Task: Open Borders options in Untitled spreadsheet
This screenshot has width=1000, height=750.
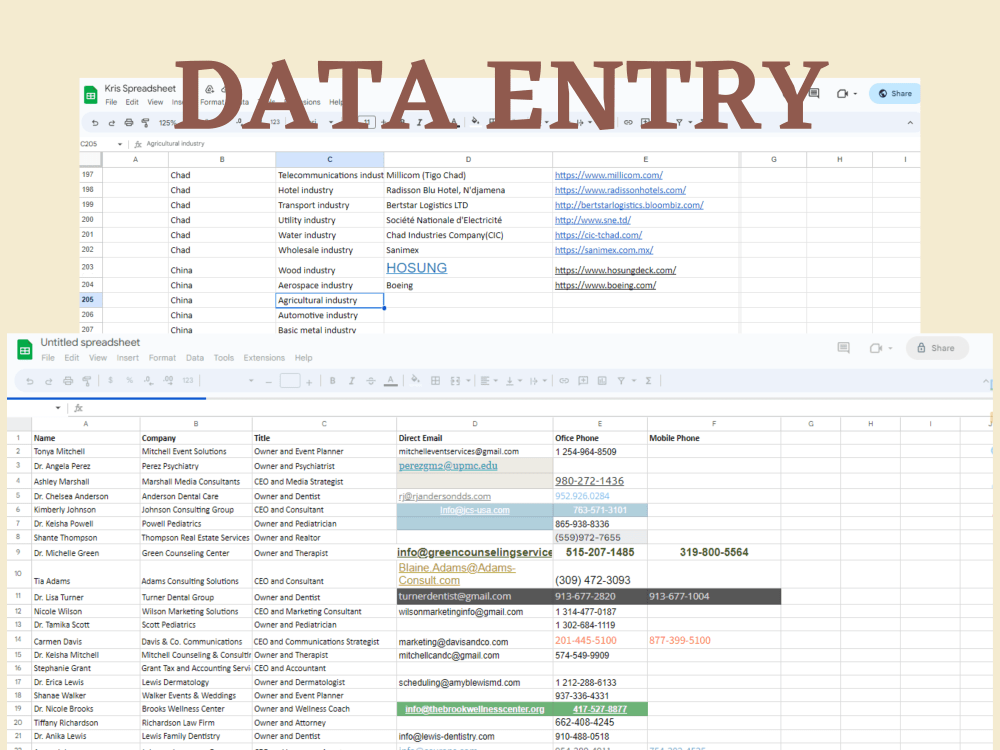Action: pos(436,381)
